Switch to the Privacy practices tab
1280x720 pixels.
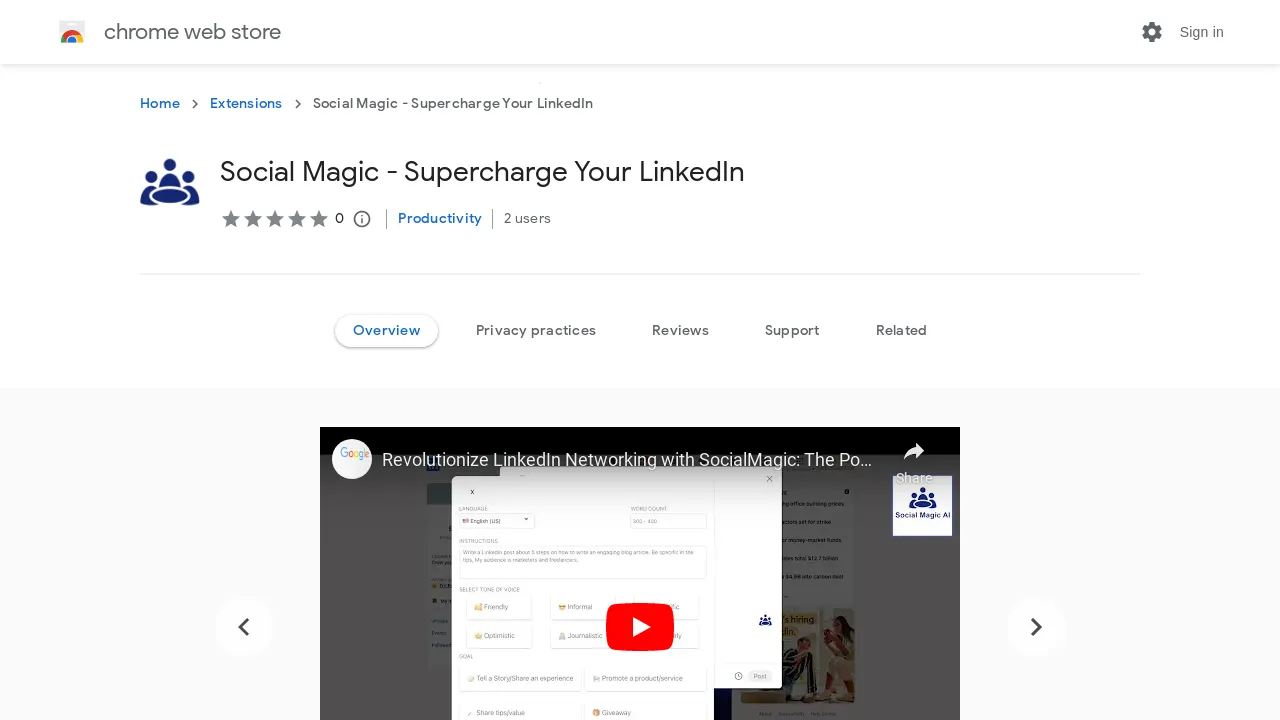tap(536, 330)
